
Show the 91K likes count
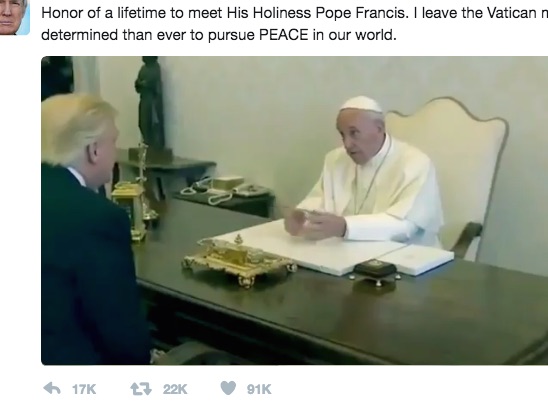pyautogui.click(x=259, y=389)
